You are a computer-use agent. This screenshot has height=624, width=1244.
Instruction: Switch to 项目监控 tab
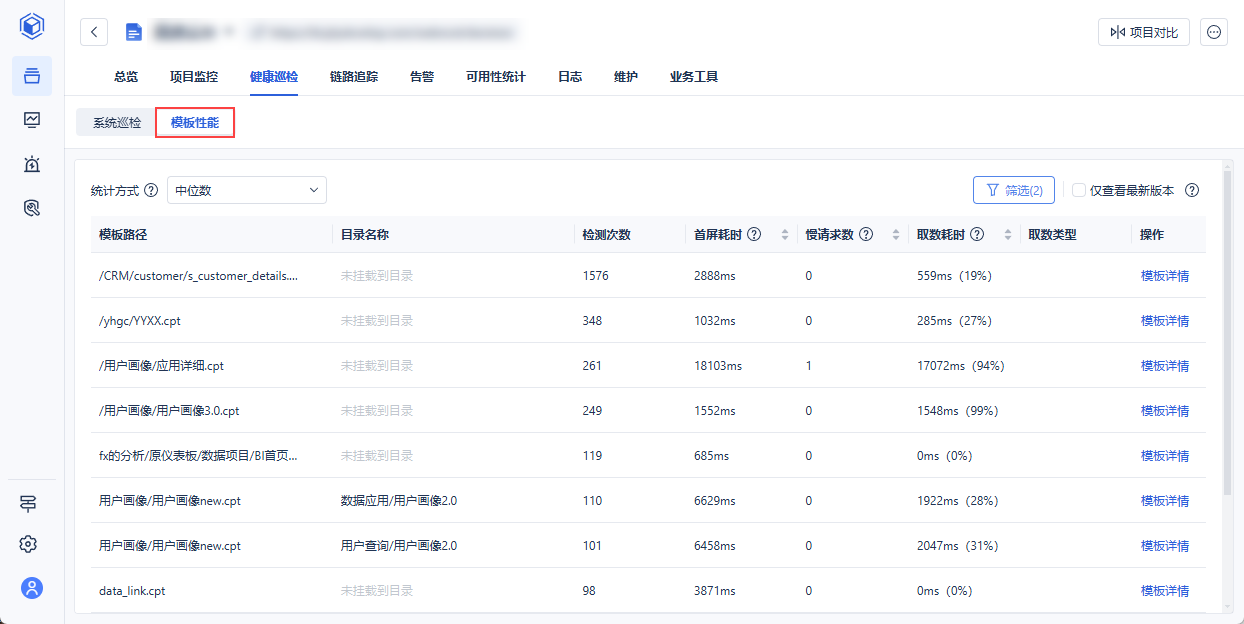(194, 77)
